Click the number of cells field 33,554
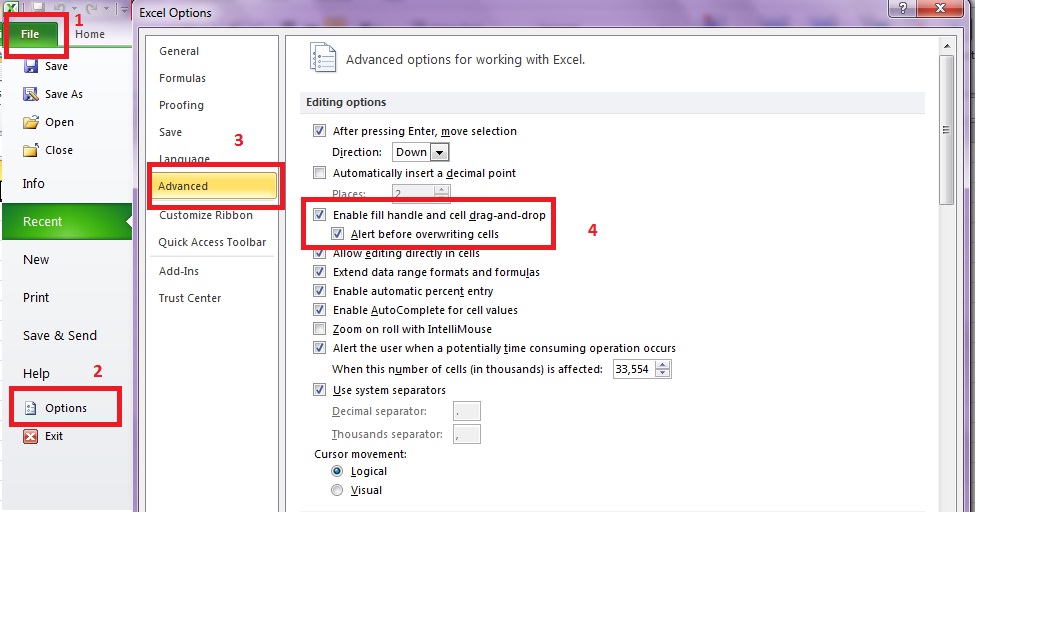Screen dimensions: 1043x628 point(634,369)
